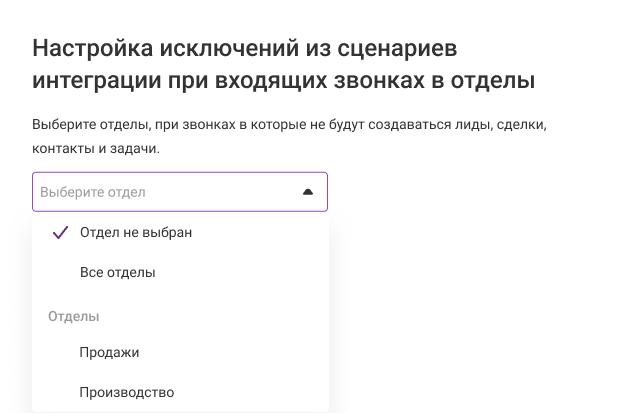
Task: Click empty area right of Отдел не выбран row
Action: tap(260, 232)
